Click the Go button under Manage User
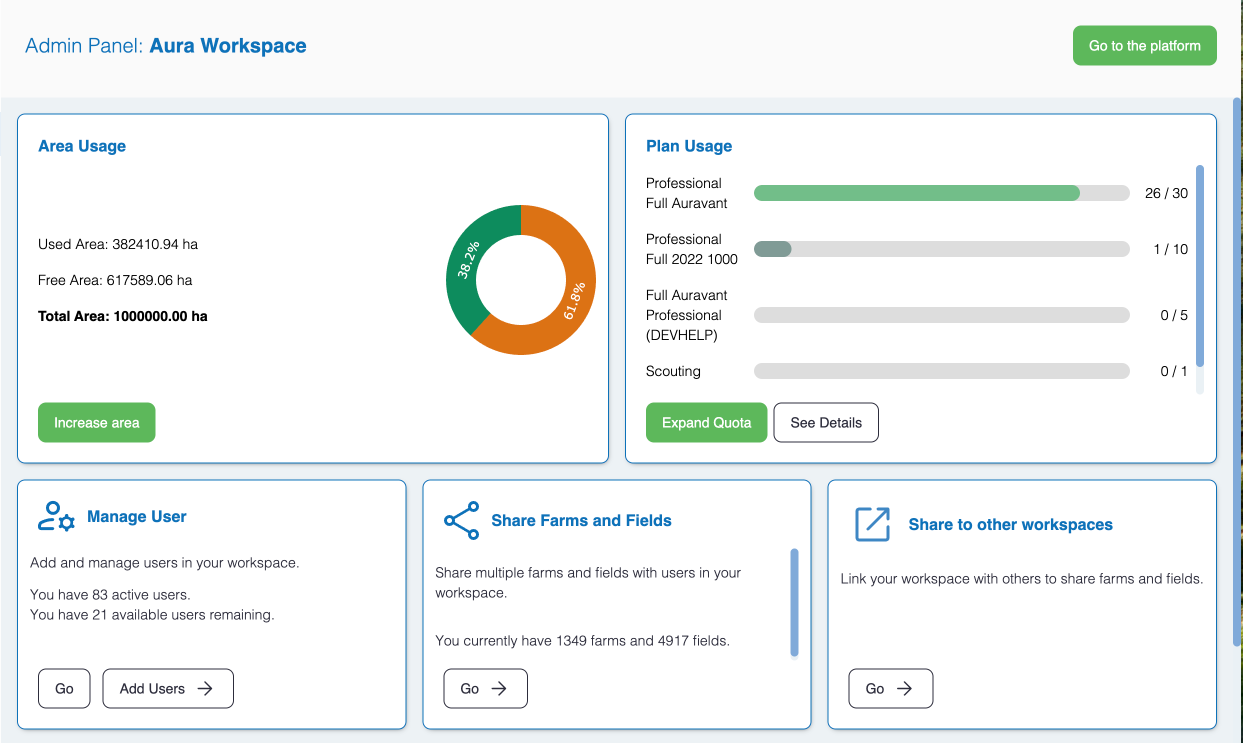The image size is (1243, 743). 64,688
